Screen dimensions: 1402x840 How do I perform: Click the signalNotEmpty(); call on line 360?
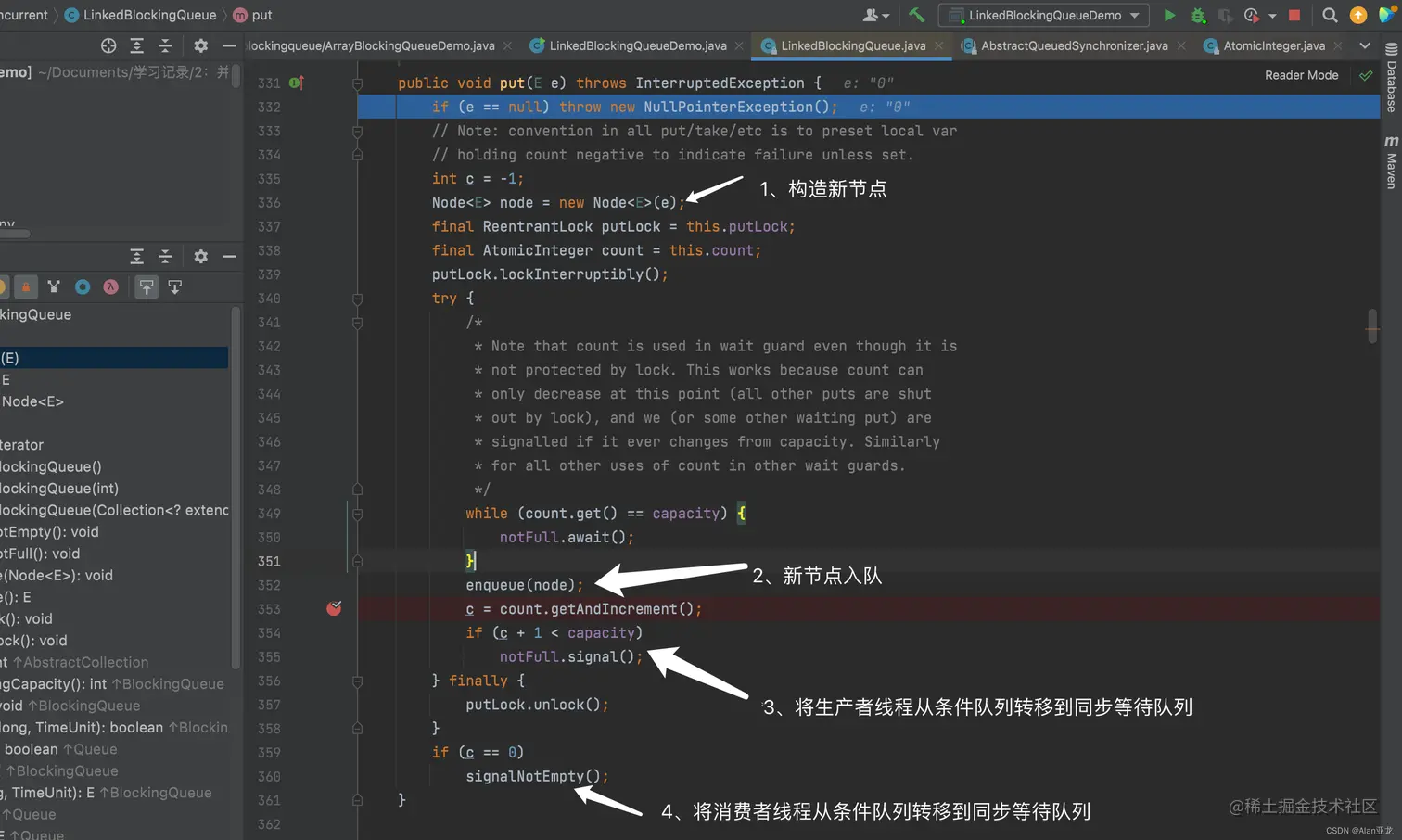coord(537,776)
